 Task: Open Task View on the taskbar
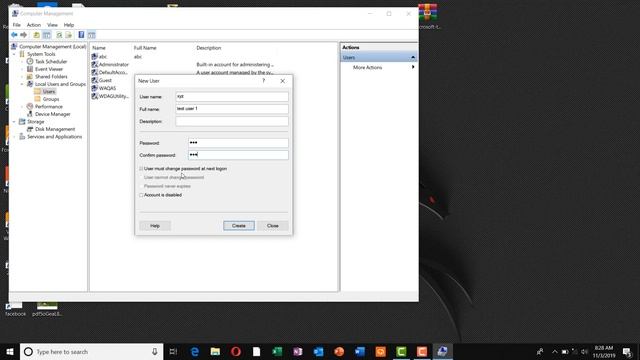click(x=173, y=351)
